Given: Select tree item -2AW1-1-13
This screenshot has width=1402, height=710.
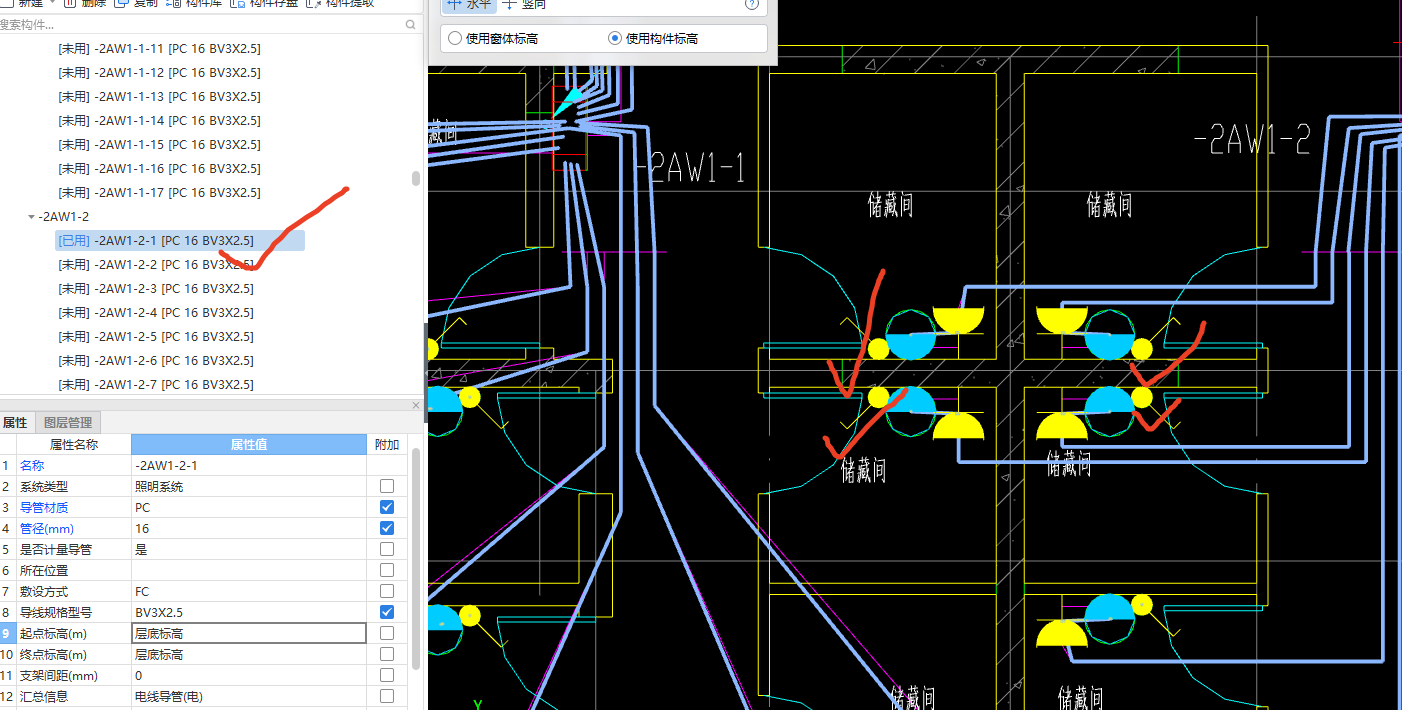Looking at the screenshot, I should click(x=160, y=96).
